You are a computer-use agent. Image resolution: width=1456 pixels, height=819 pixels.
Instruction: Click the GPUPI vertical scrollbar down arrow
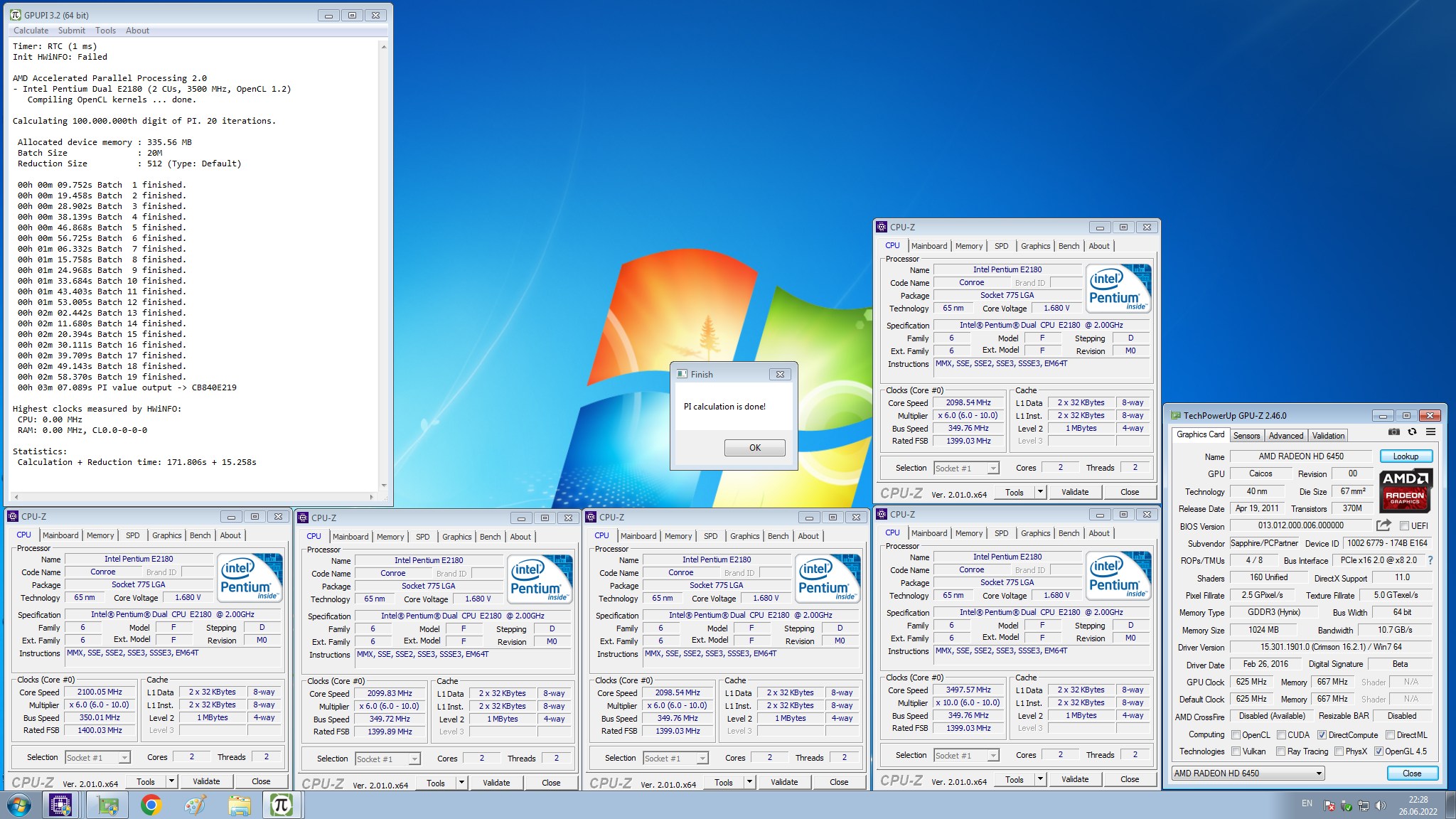tap(384, 486)
